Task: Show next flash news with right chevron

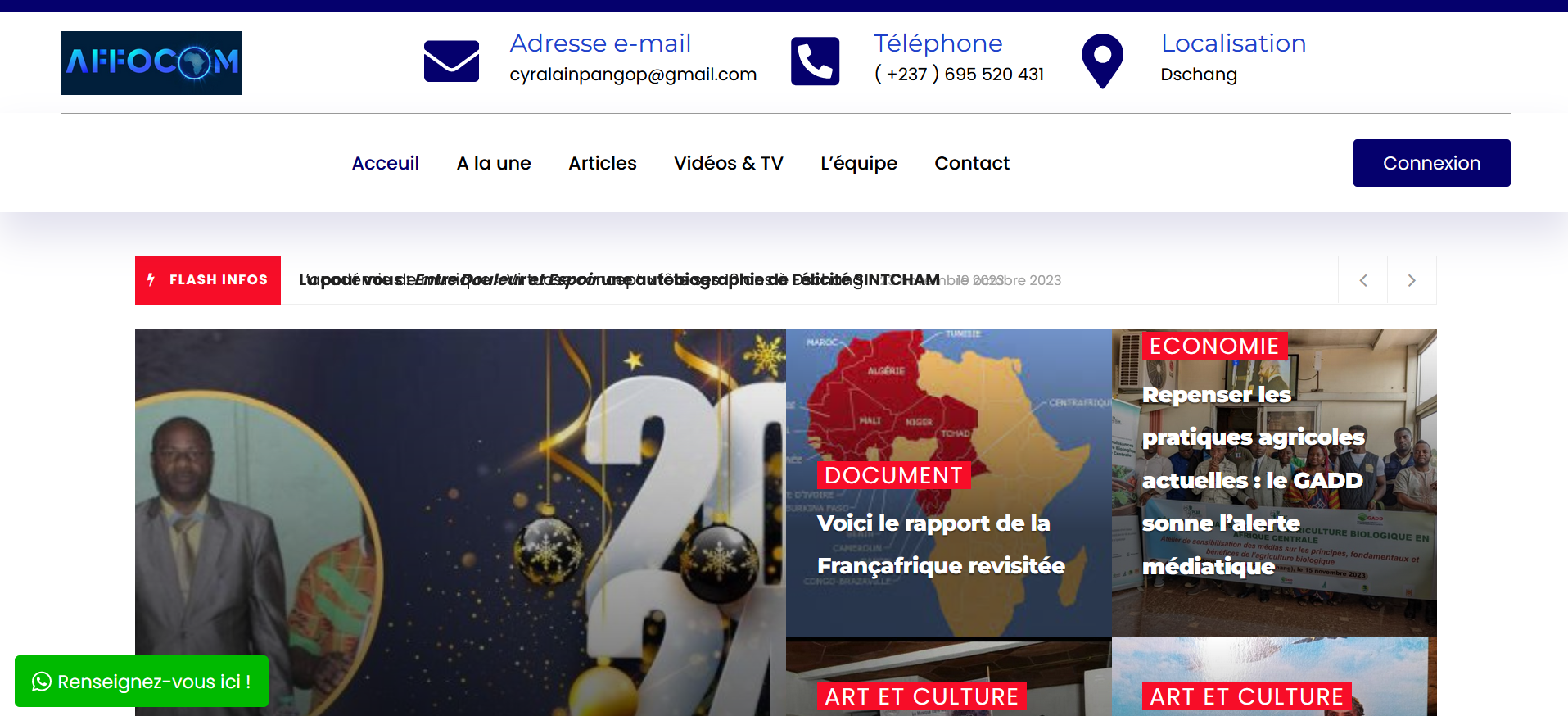Action: (x=1412, y=280)
